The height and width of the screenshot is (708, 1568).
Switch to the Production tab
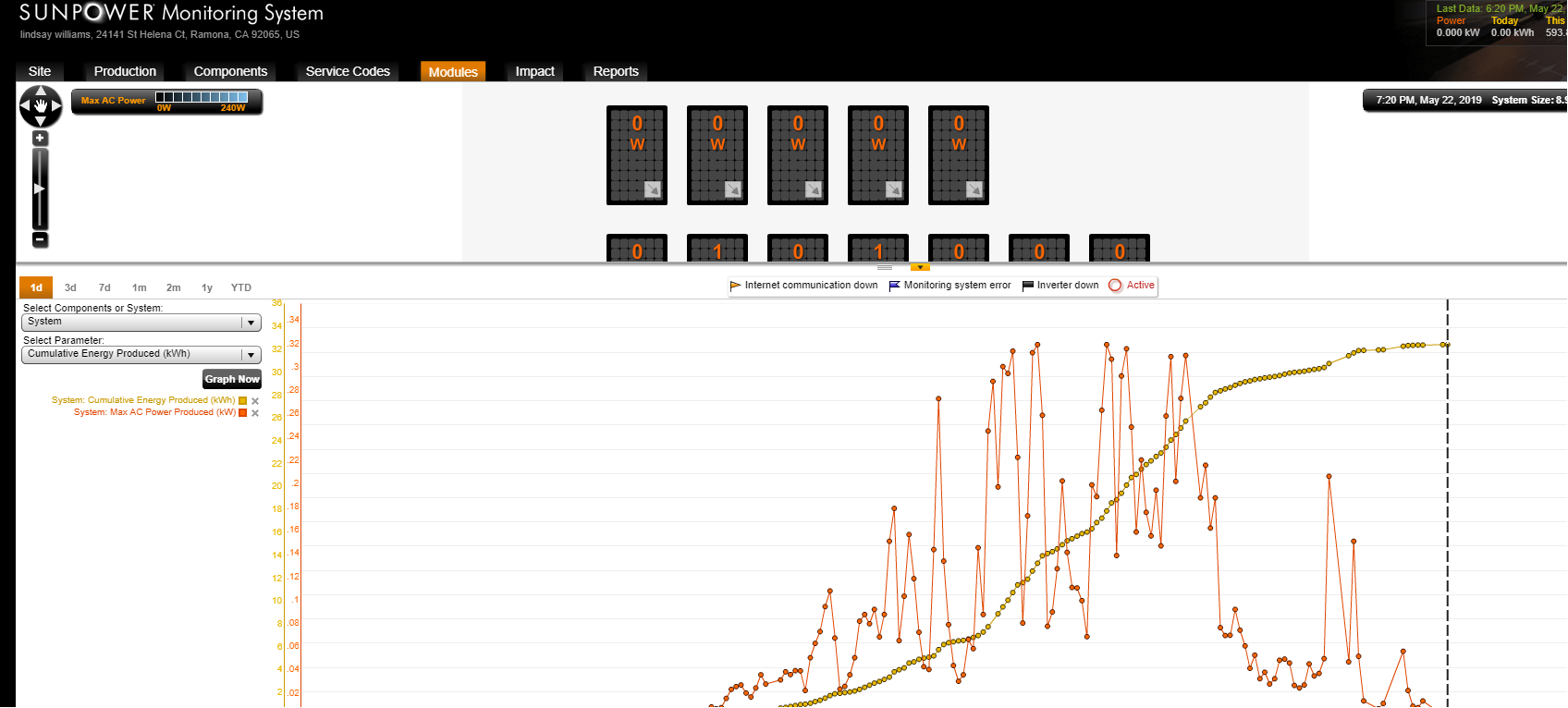pyautogui.click(x=125, y=71)
